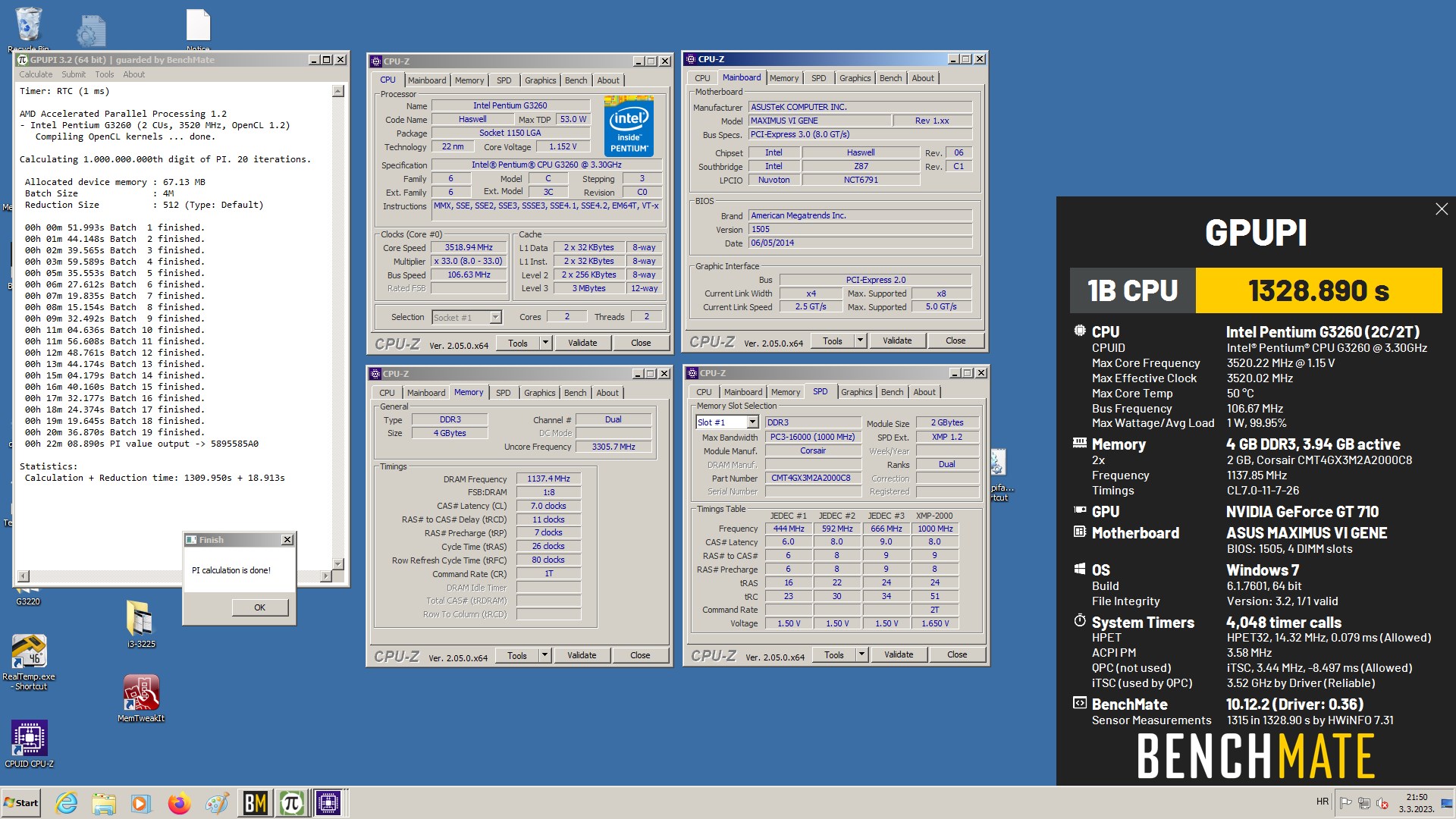Click the HR language indicator
Viewport: 1456px width, 819px height.
tap(1323, 802)
